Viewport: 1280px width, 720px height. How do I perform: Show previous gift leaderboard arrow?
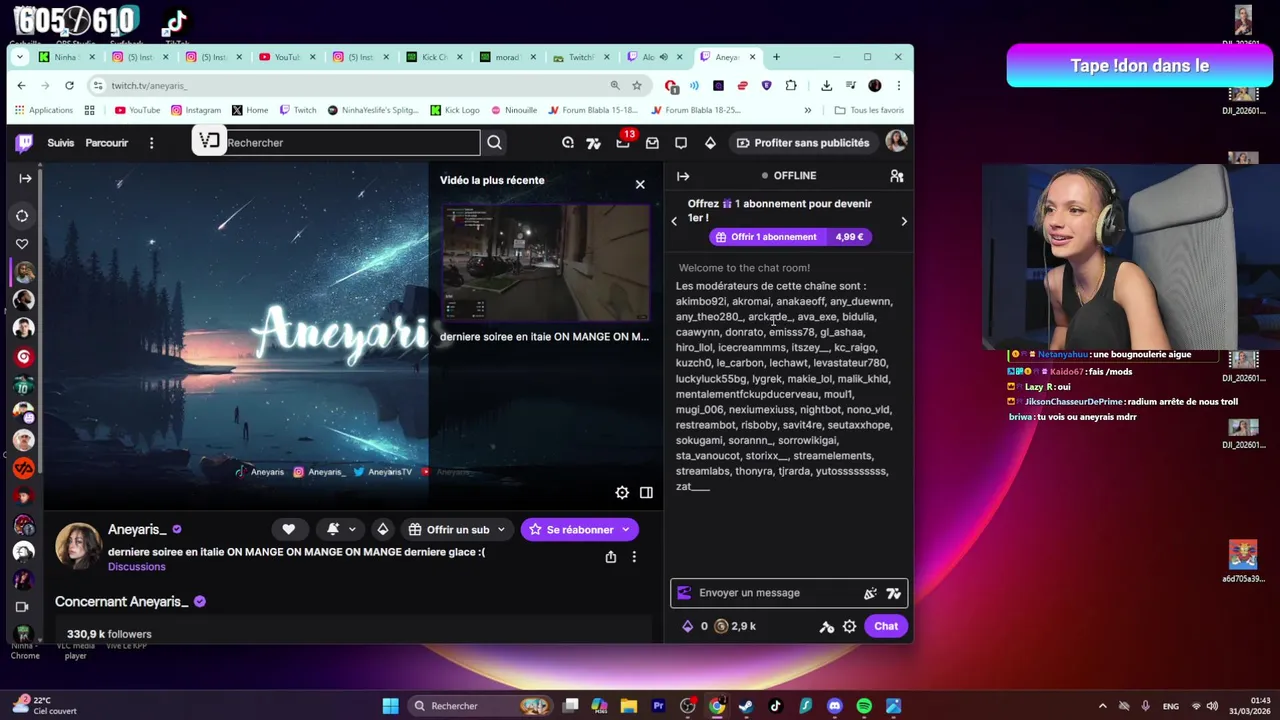pyautogui.click(x=674, y=221)
